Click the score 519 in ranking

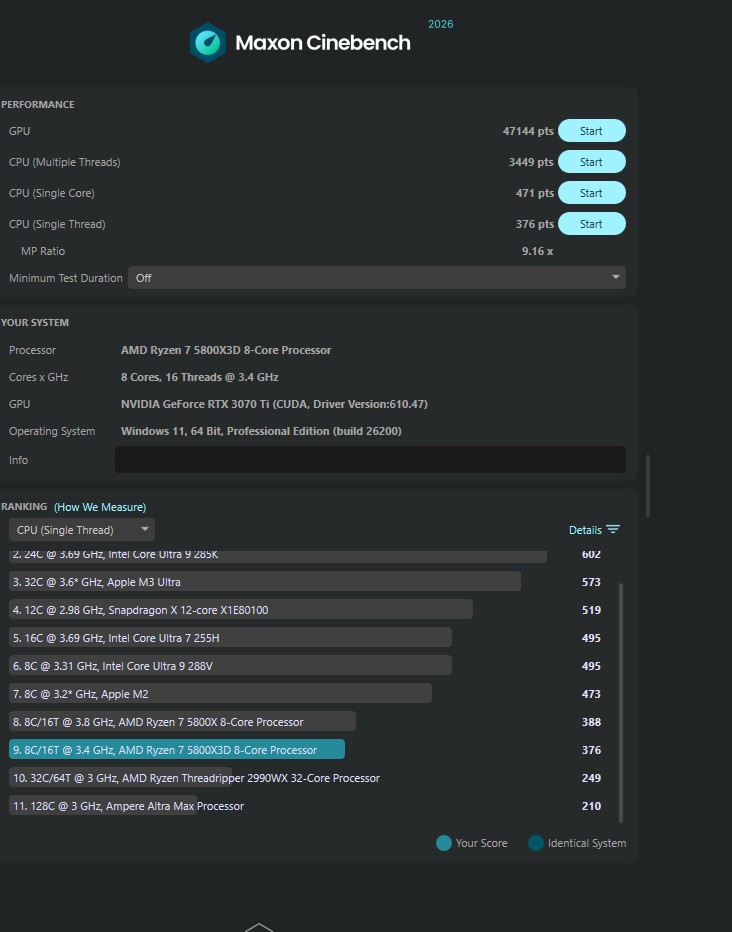(x=591, y=610)
